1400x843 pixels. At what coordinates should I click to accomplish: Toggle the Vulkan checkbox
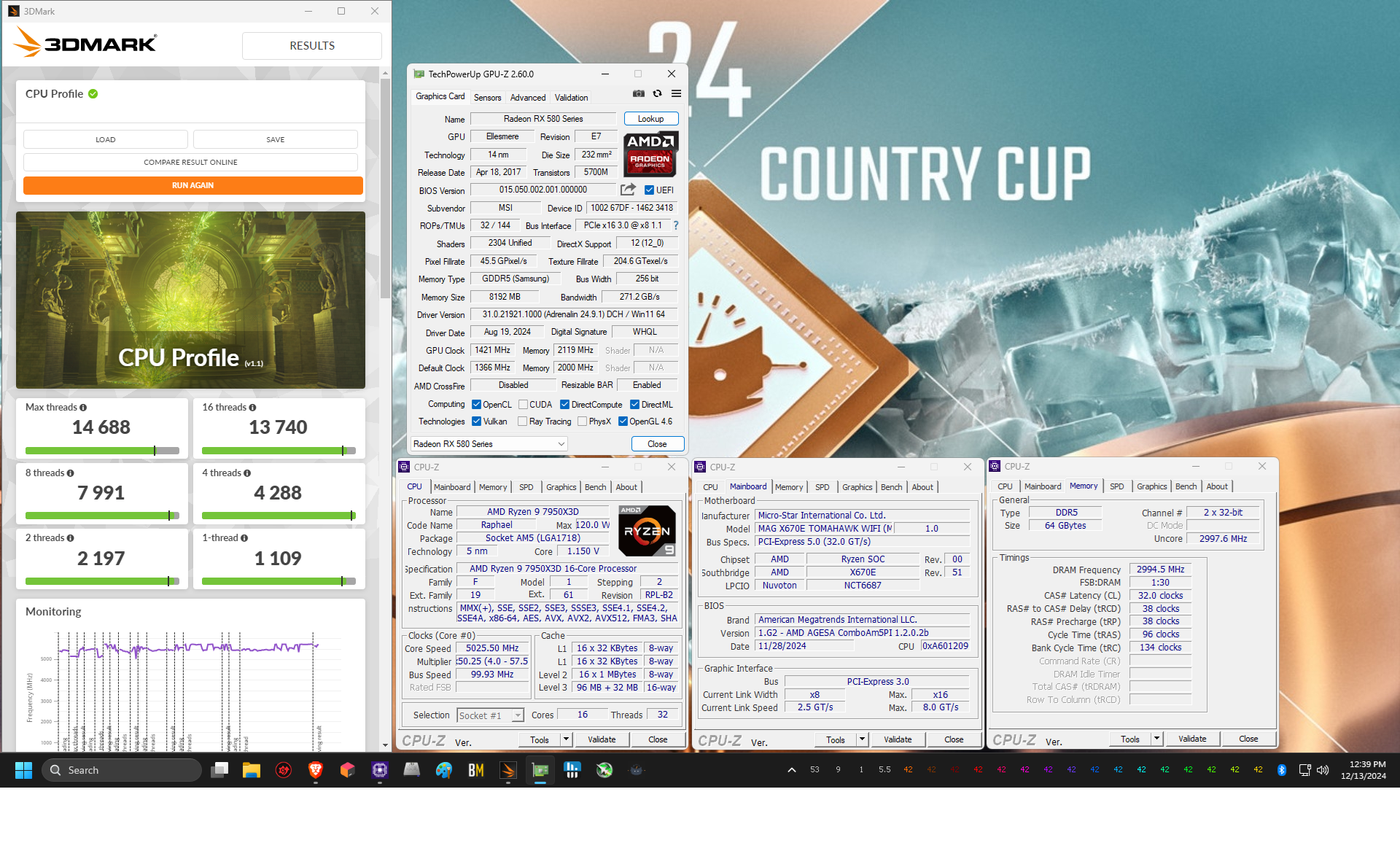click(x=476, y=421)
